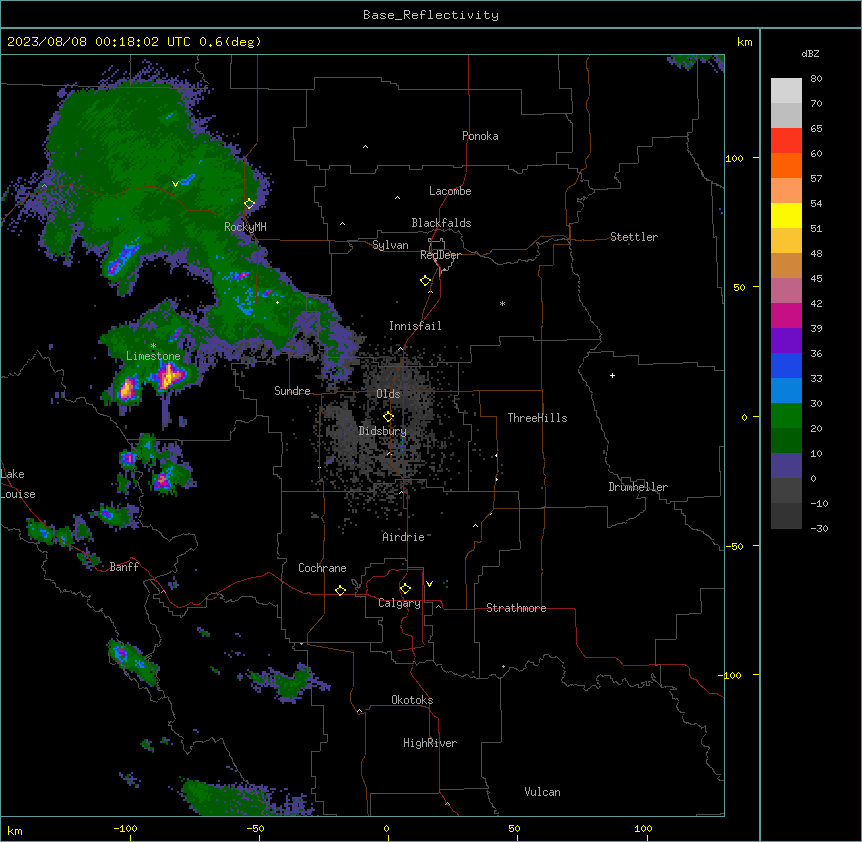Click the Calgary city label
The height and width of the screenshot is (842, 862).
tap(399, 603)
